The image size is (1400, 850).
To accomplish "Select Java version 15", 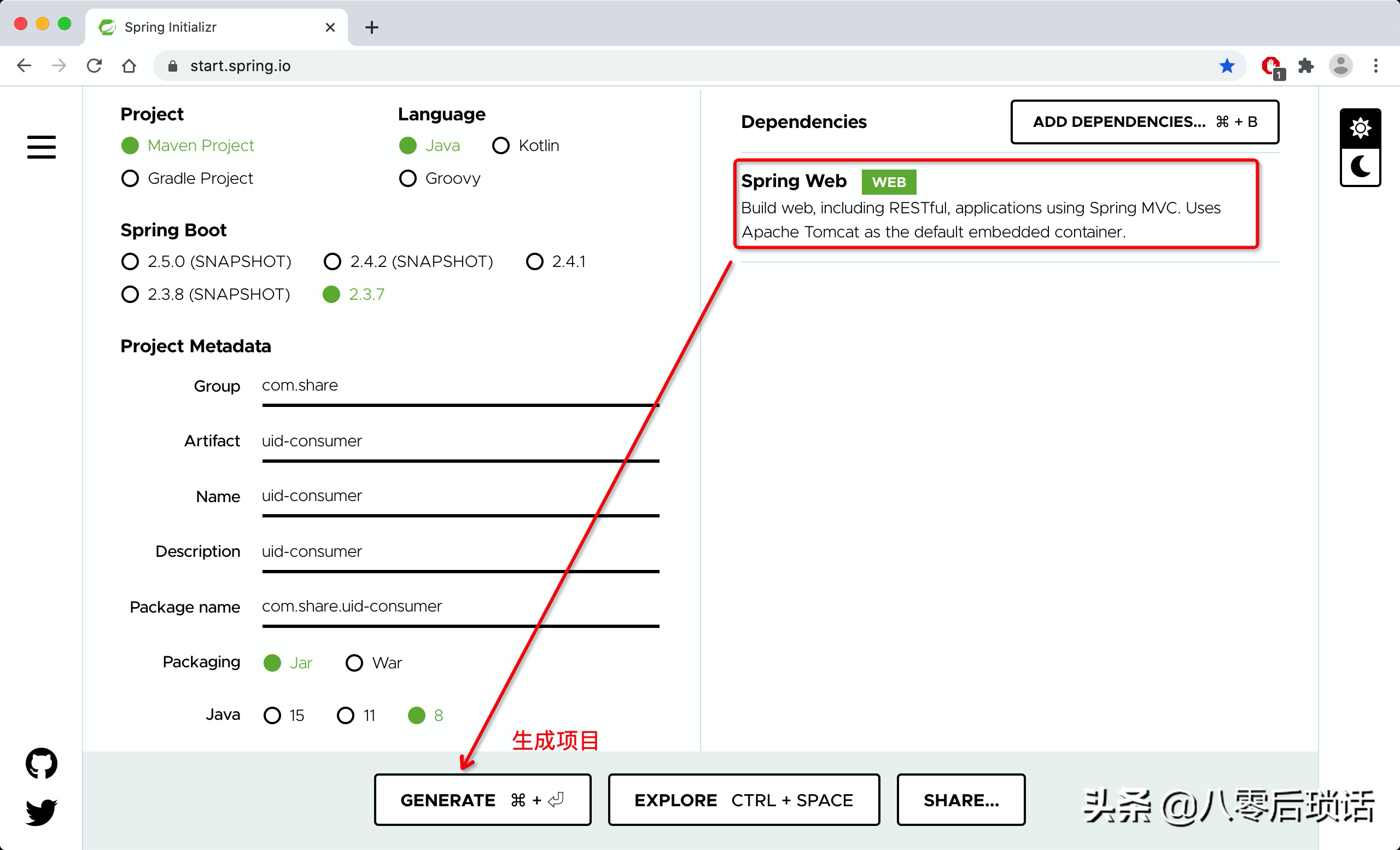I will click(283, 715).
